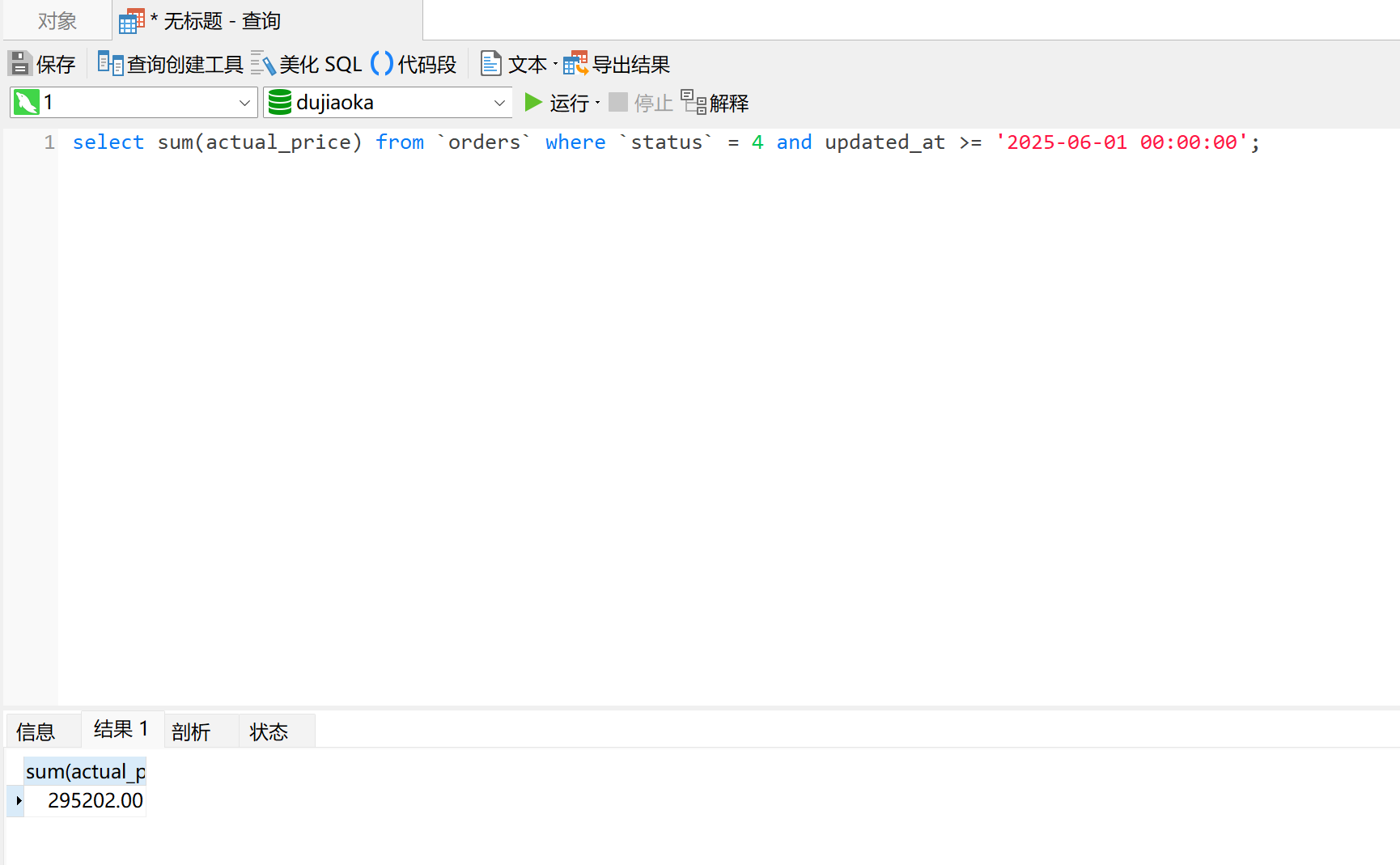The height and width of the screenshot is (865, 1400).
Task: Switch to the Objects (对象) tab
Action: tap(57, 21)
